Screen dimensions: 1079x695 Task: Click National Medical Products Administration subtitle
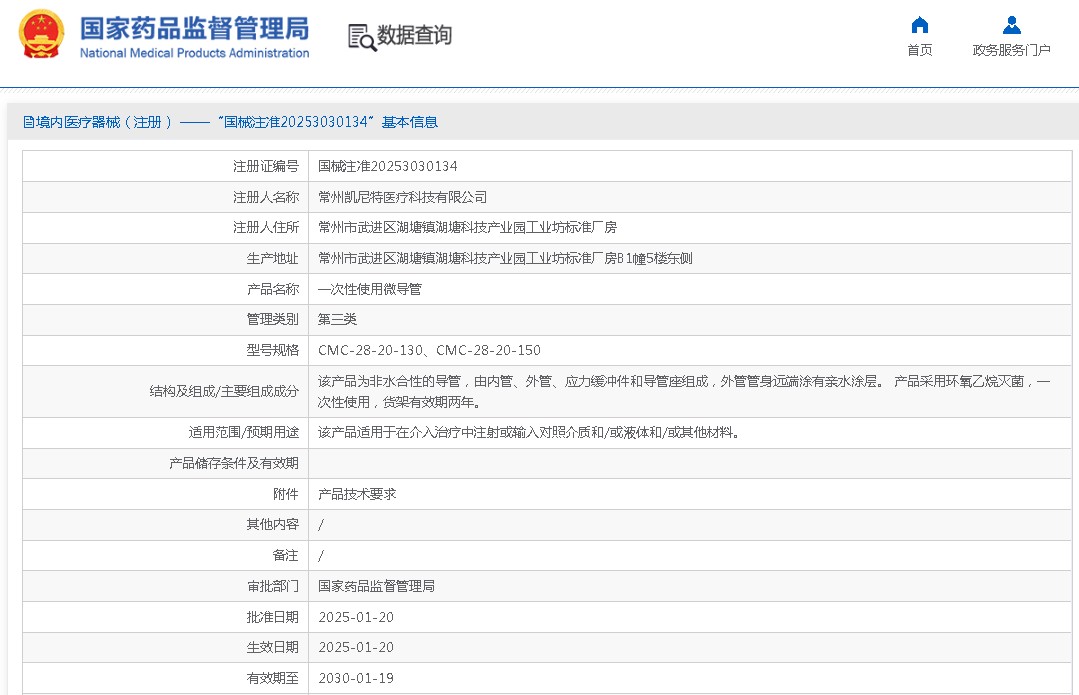(194, 53)
